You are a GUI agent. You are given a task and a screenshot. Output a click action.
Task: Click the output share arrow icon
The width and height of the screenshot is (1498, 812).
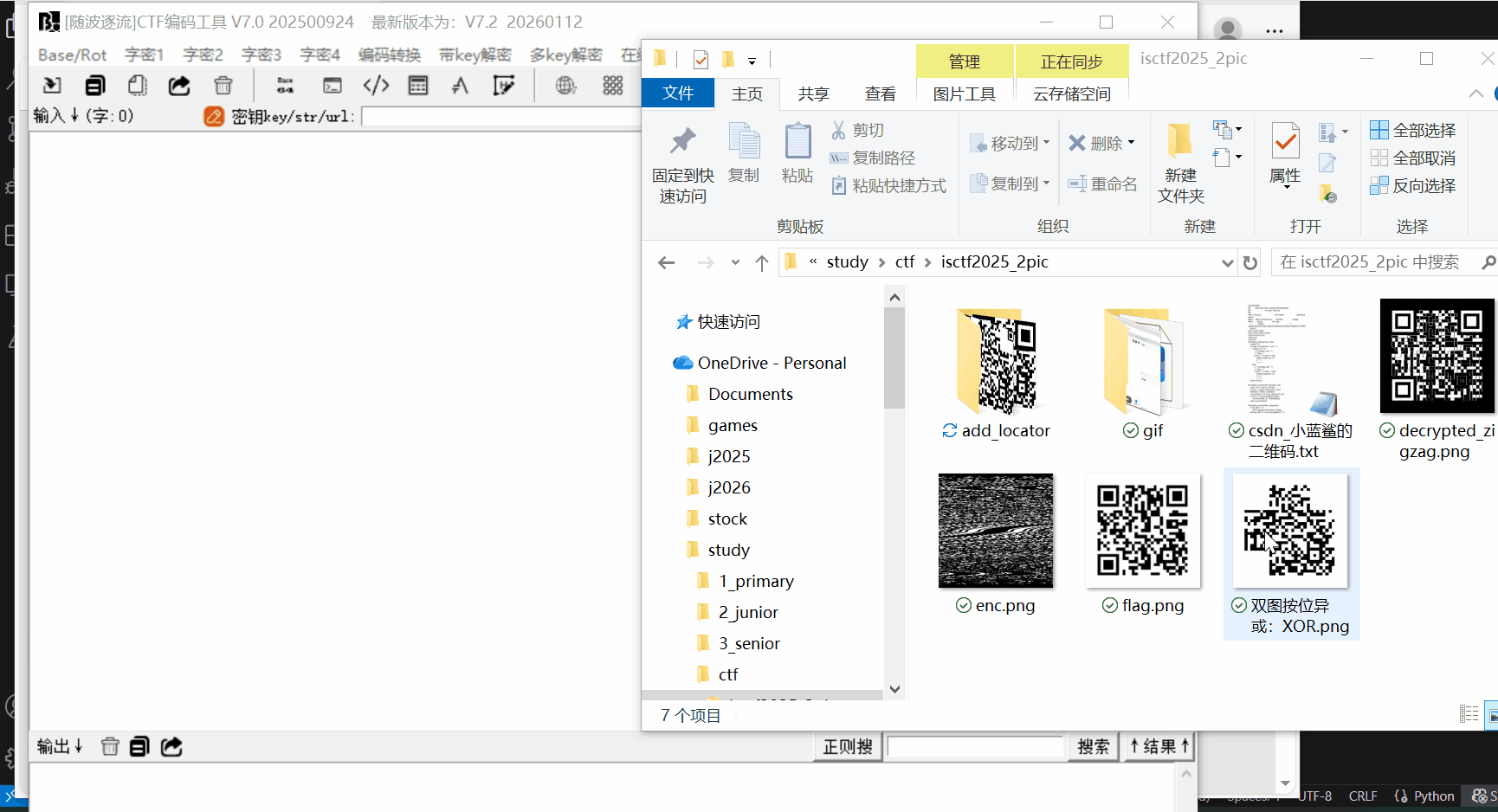tap(171, 746)
